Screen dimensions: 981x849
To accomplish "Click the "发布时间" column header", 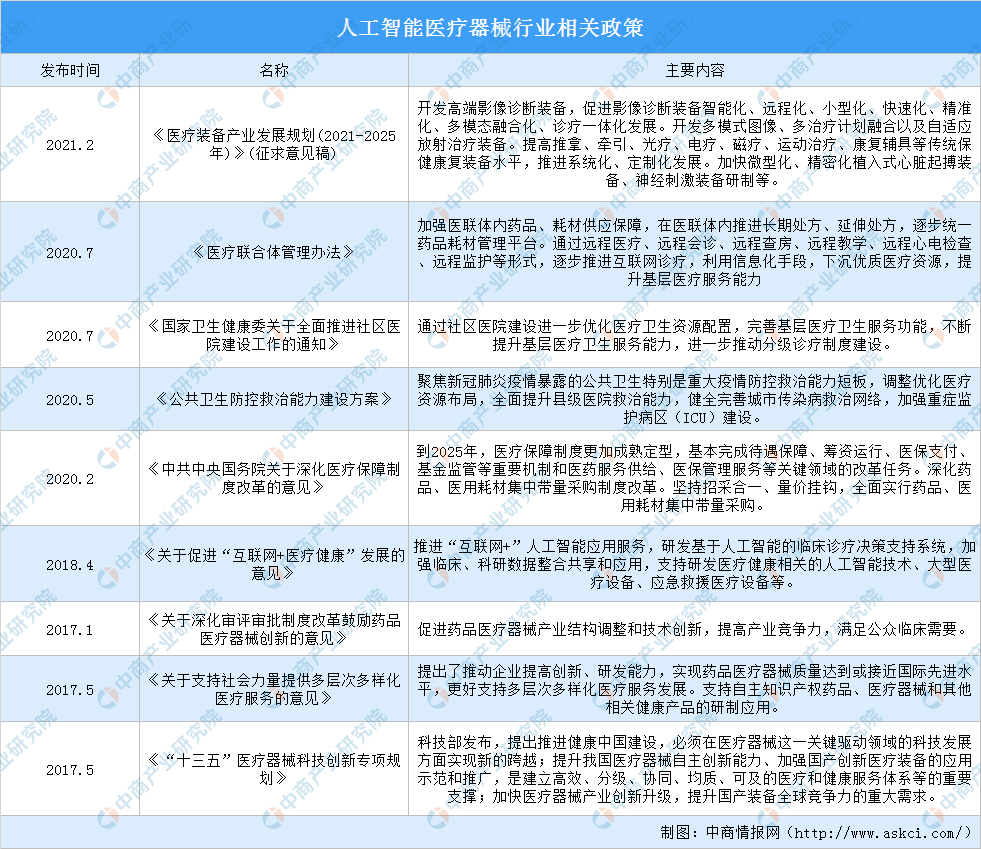I will [x=70, y=71].
